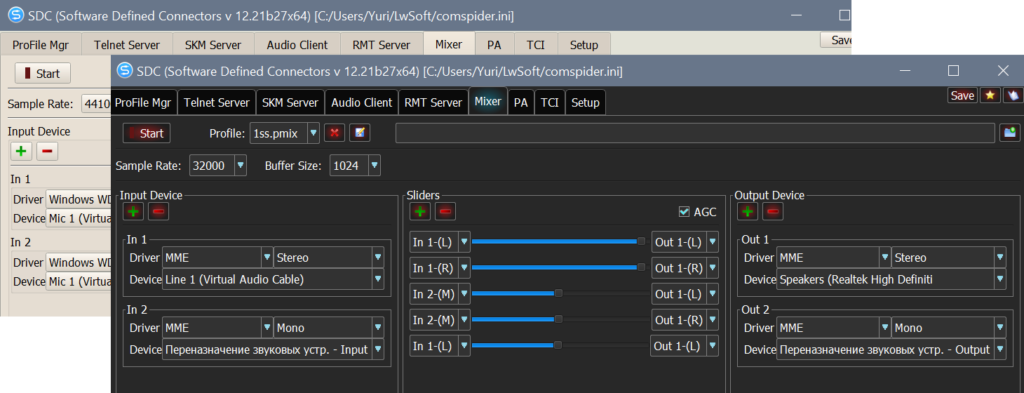Open Out 1 Speakers (Realtek) device dropdown
The image size is (1024, 393).
1000,279
